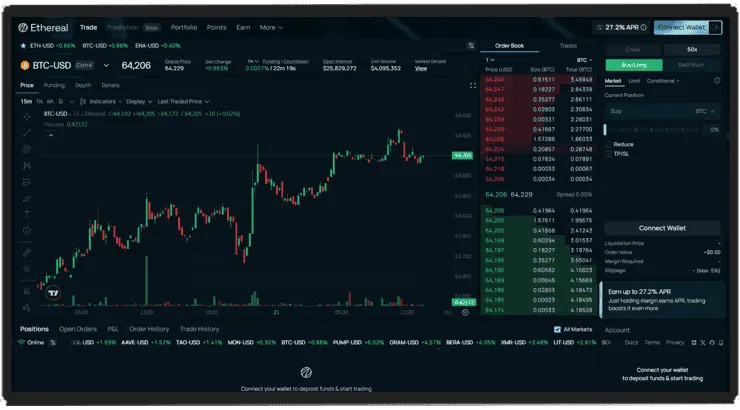The width and height of the screenshot is (740, 410).
Task: Click the order size percentage slider handle
Action: coord(605,130)
